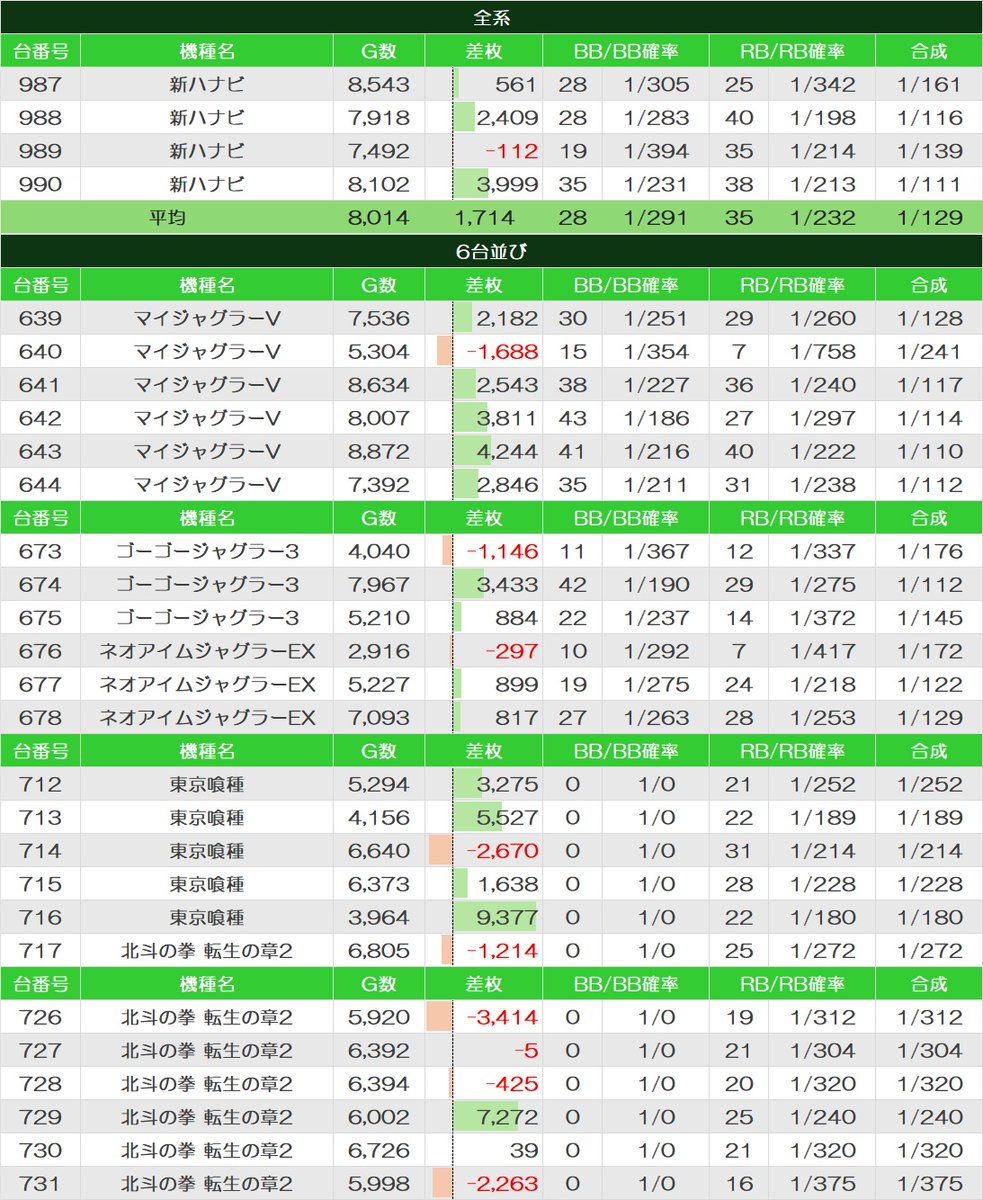Click G数 value 6,394 for machine 728
This screenshot has width=983, height=1200.
pos(379,1084)
